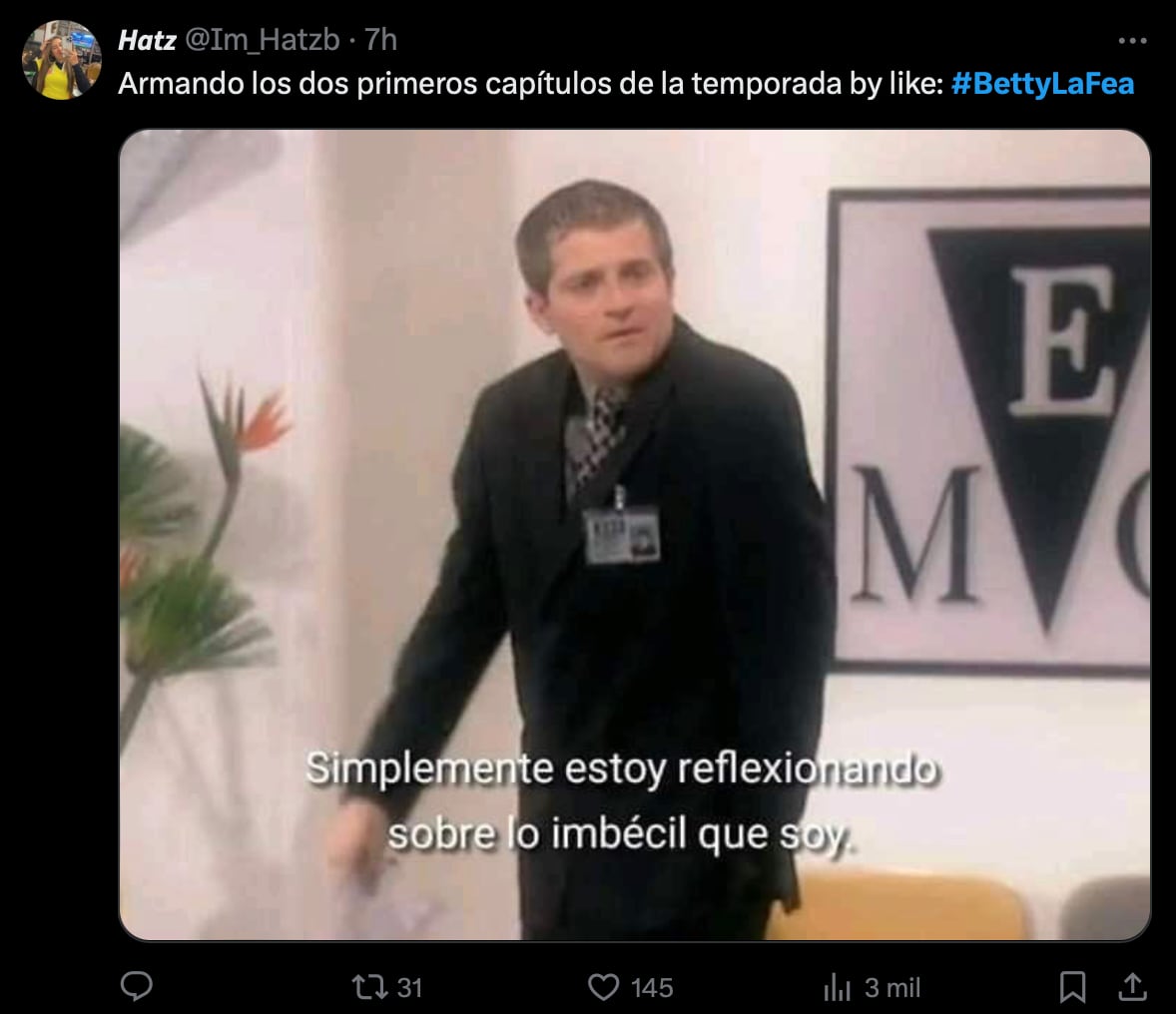Share the tweet via upload arrow icon
The height and width of the screenshot is (1014, 1176).
[x=1132, y=987]
